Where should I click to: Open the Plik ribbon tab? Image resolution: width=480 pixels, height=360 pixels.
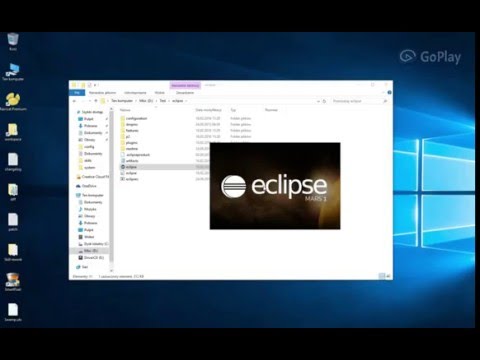77,93
